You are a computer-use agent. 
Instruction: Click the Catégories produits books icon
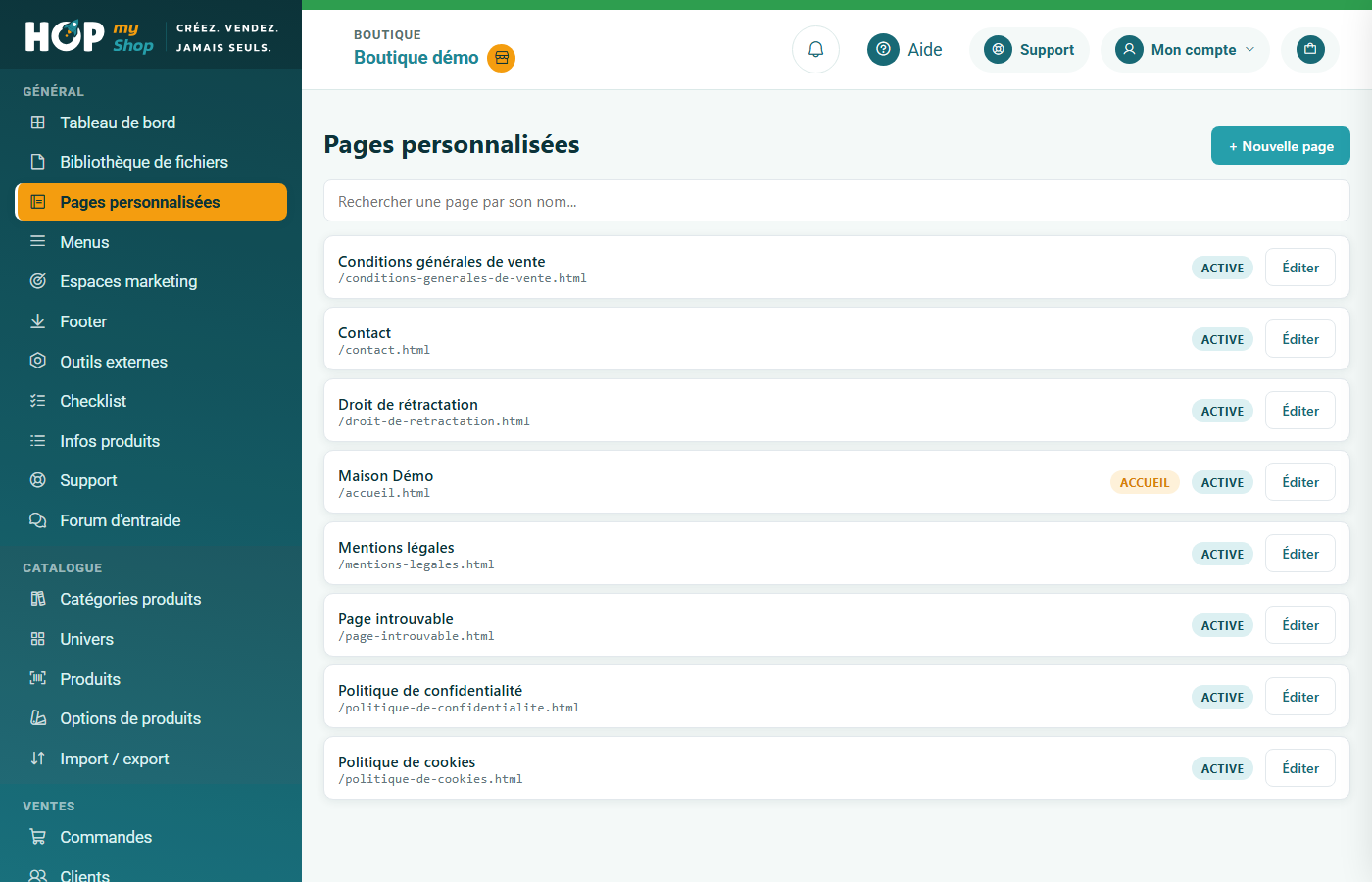(x=38, y=599)
